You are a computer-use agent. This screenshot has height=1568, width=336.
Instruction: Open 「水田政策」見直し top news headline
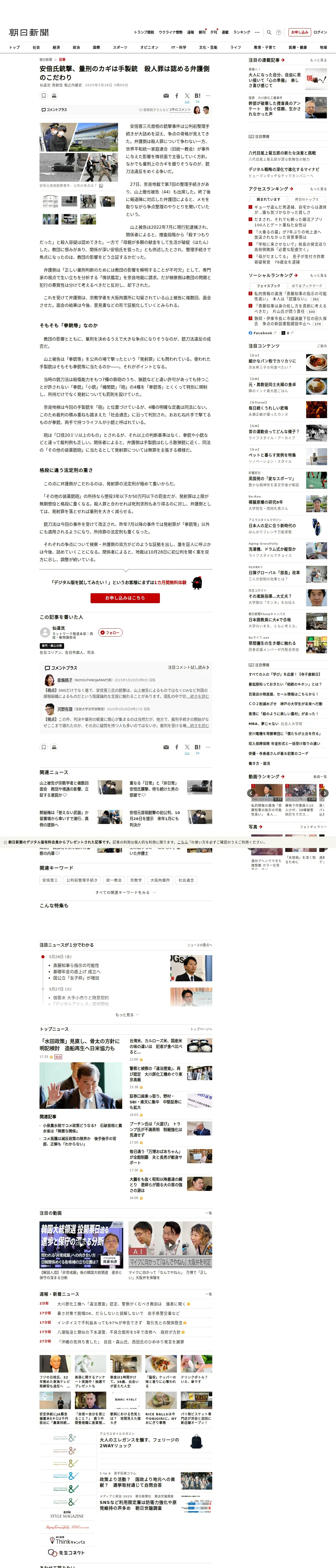click(79, 1045)
